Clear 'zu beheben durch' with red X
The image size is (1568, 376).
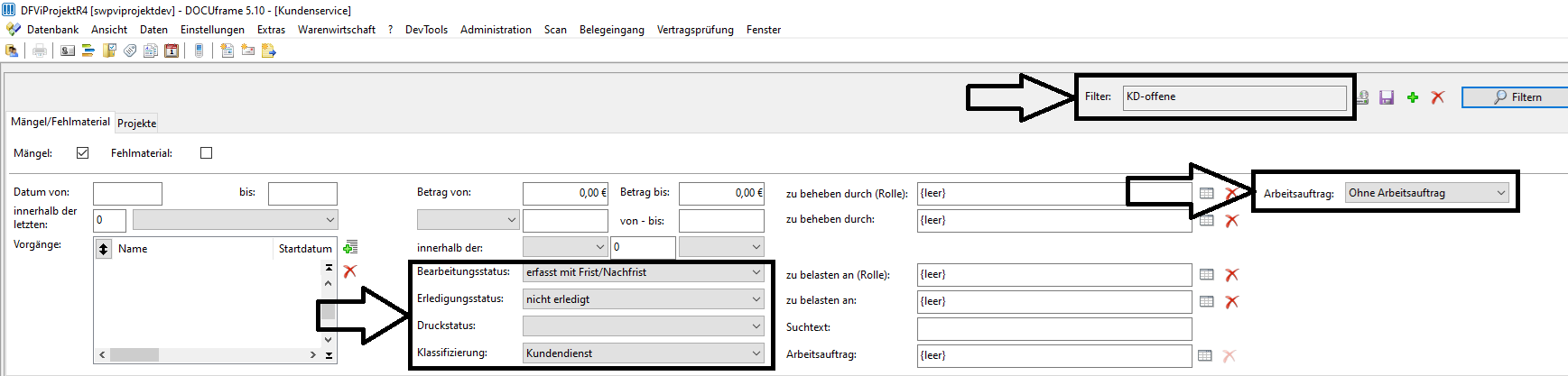(x=1232, y=220)
